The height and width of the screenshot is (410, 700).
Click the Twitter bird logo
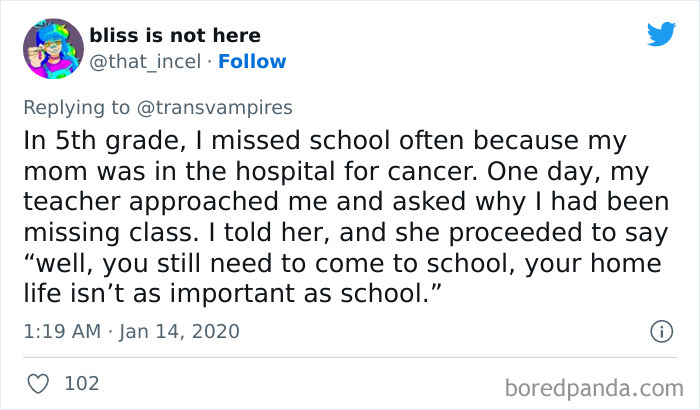tap(661, 34)
